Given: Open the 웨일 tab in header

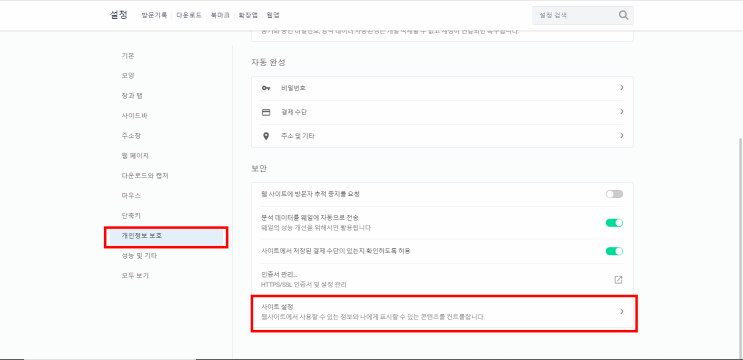Looking at the screenshot, I should pos(273,15).
